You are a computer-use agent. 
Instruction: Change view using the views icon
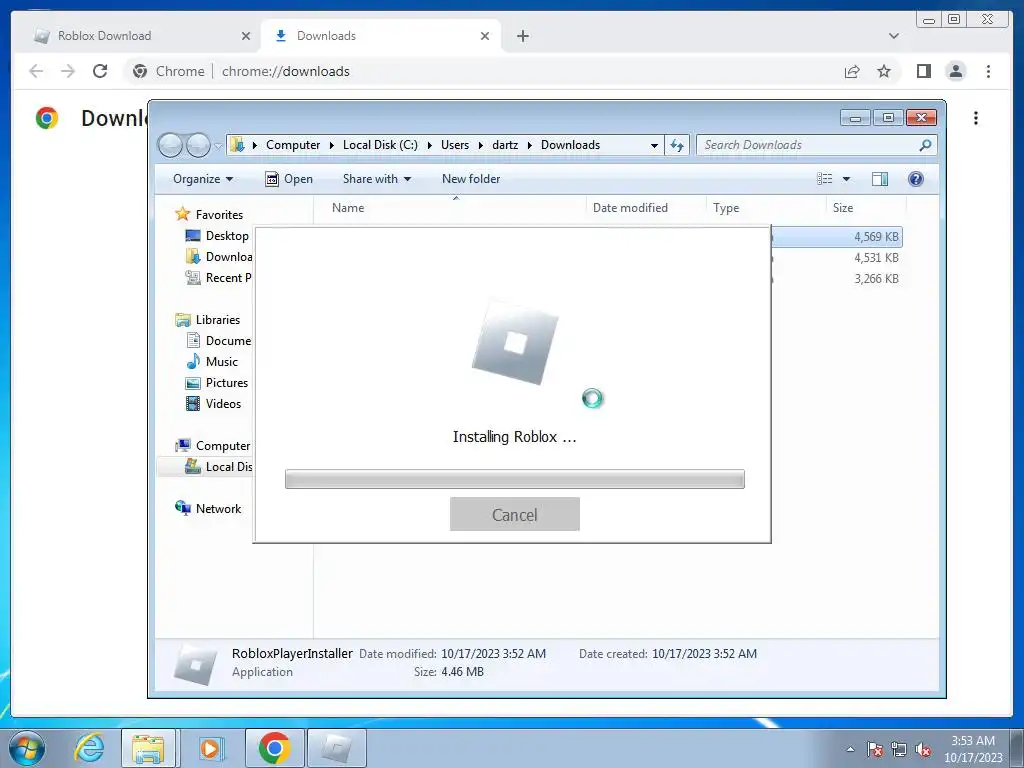825,179
